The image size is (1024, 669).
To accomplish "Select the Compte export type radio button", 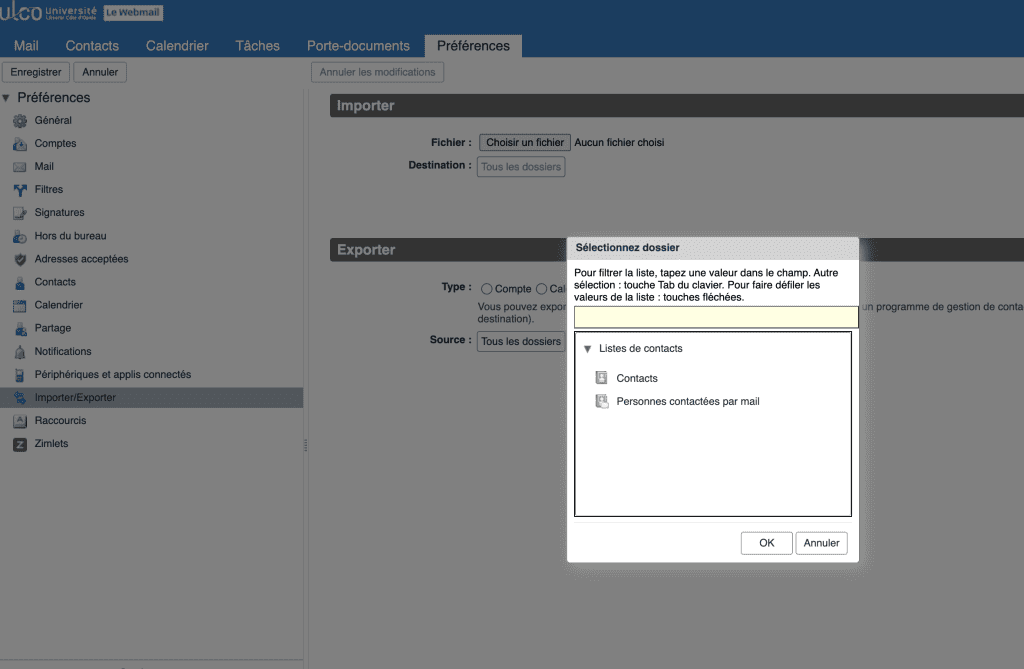I will pos(487,289).
